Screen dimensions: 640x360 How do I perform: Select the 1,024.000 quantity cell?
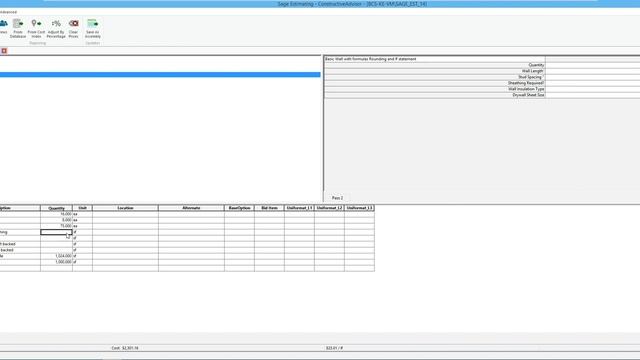[56, 256]
